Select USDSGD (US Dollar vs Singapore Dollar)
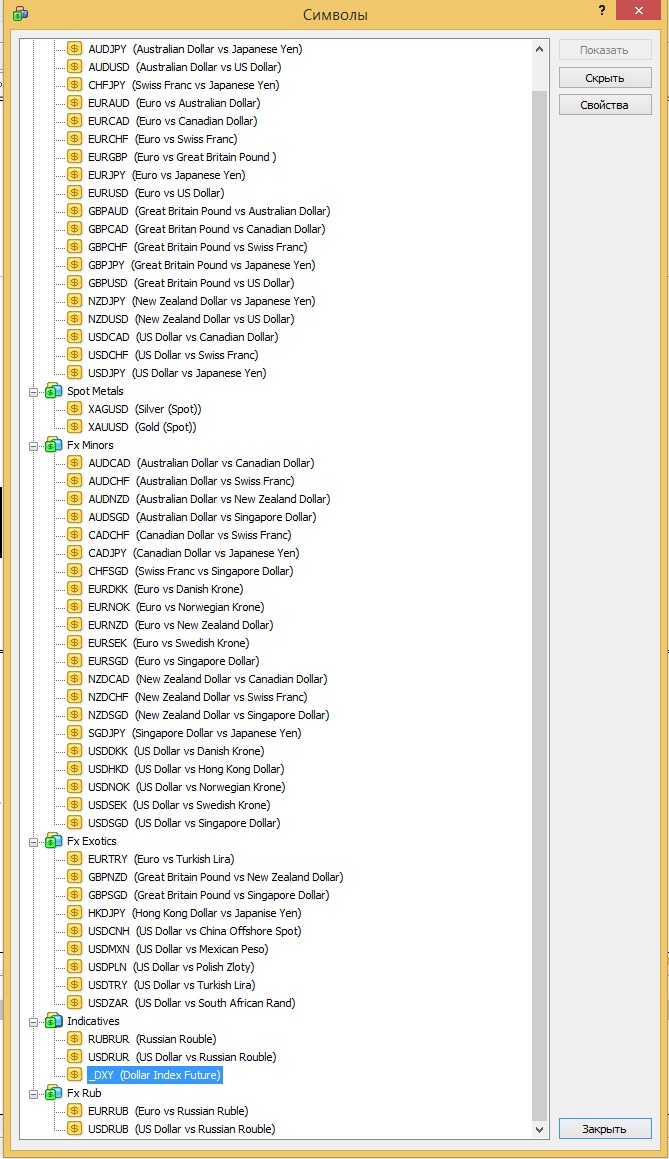The width and height of the screenshot is (669, 1159). [184, 823]
